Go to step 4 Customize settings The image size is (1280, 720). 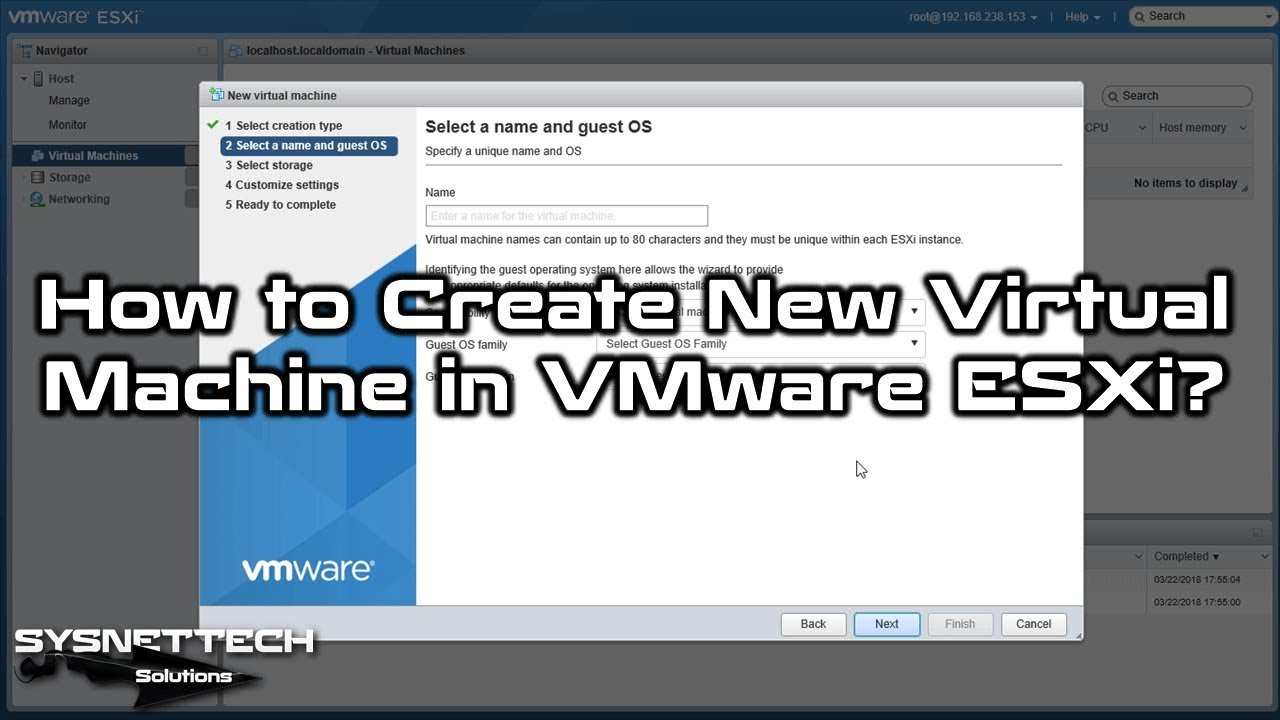(282, 185)
